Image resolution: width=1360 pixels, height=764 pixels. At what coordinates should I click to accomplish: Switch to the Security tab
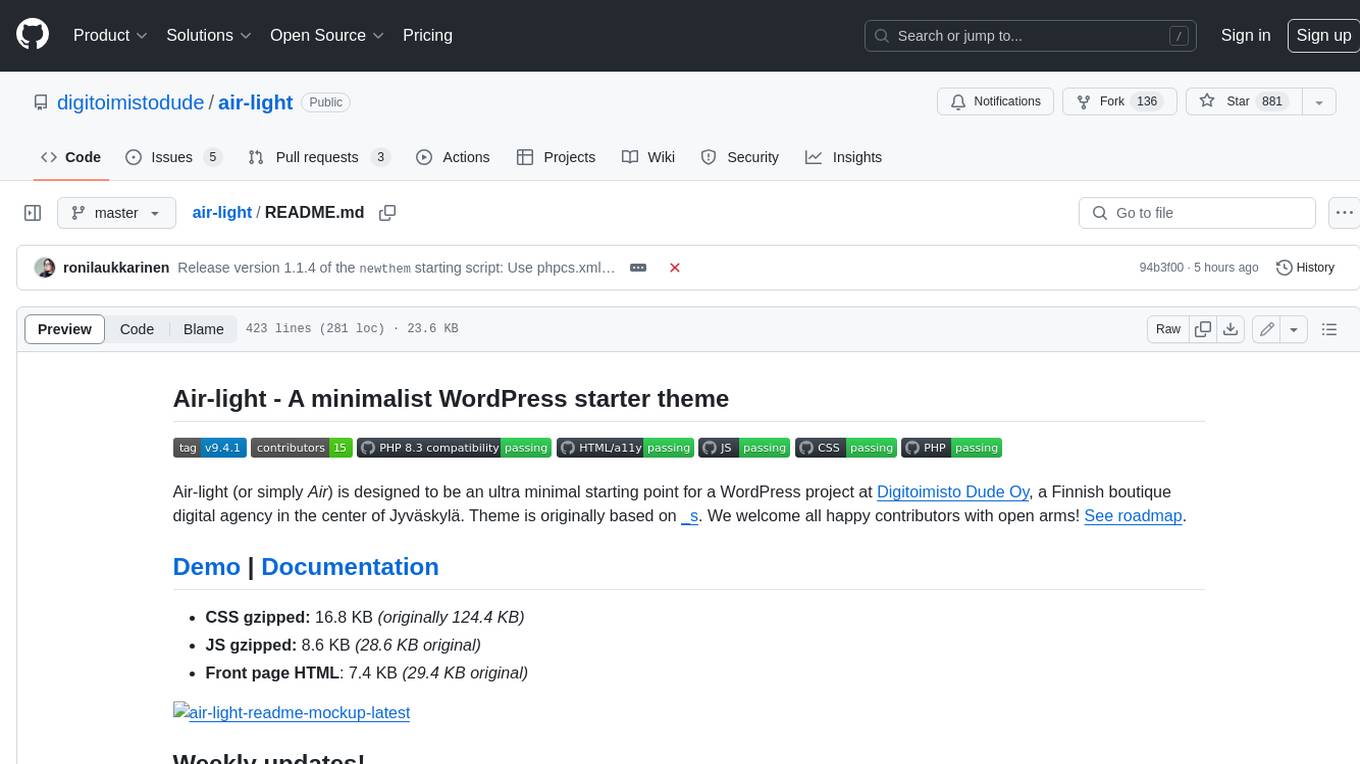[740, 157]
